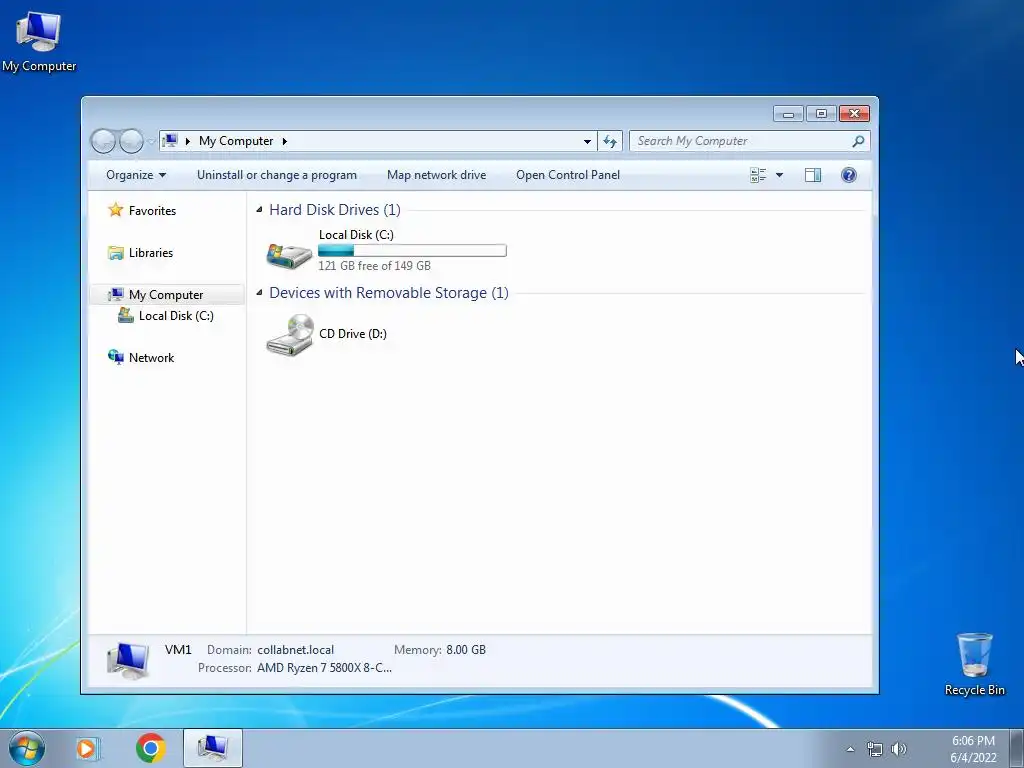This screenshot has height=768, width=1024.
Task: Toggle the preview pane
Action: 813,175
